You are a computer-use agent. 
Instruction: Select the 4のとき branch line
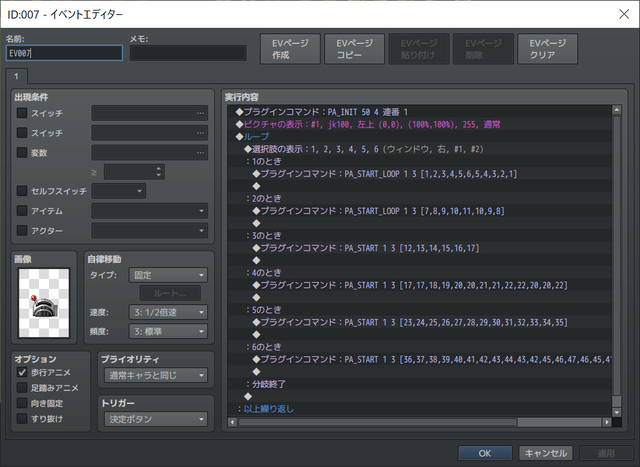[x=420, y=273]
